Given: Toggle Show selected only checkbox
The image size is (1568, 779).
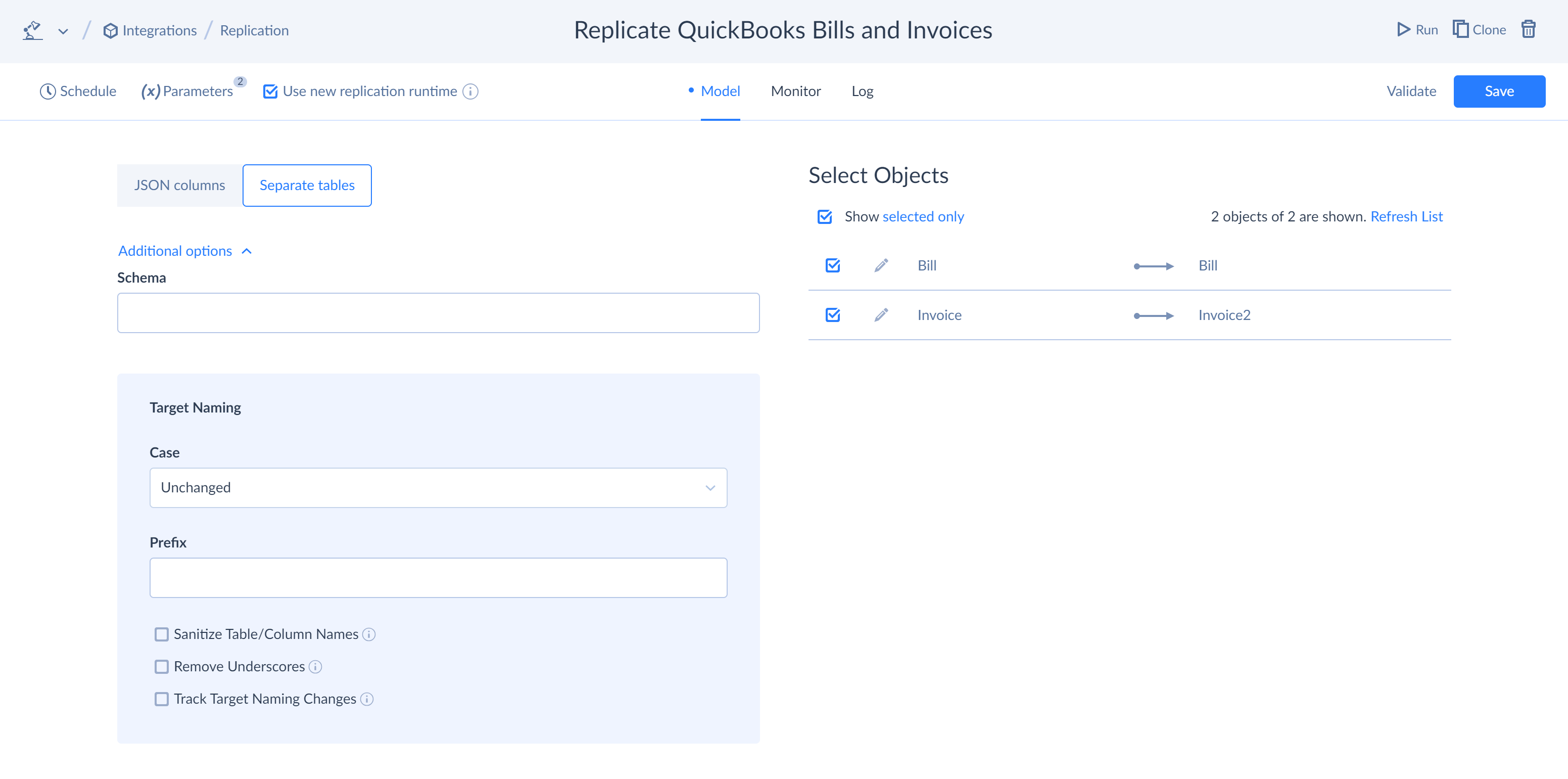Looking at the screenshot, I should [x=825, y=217].
